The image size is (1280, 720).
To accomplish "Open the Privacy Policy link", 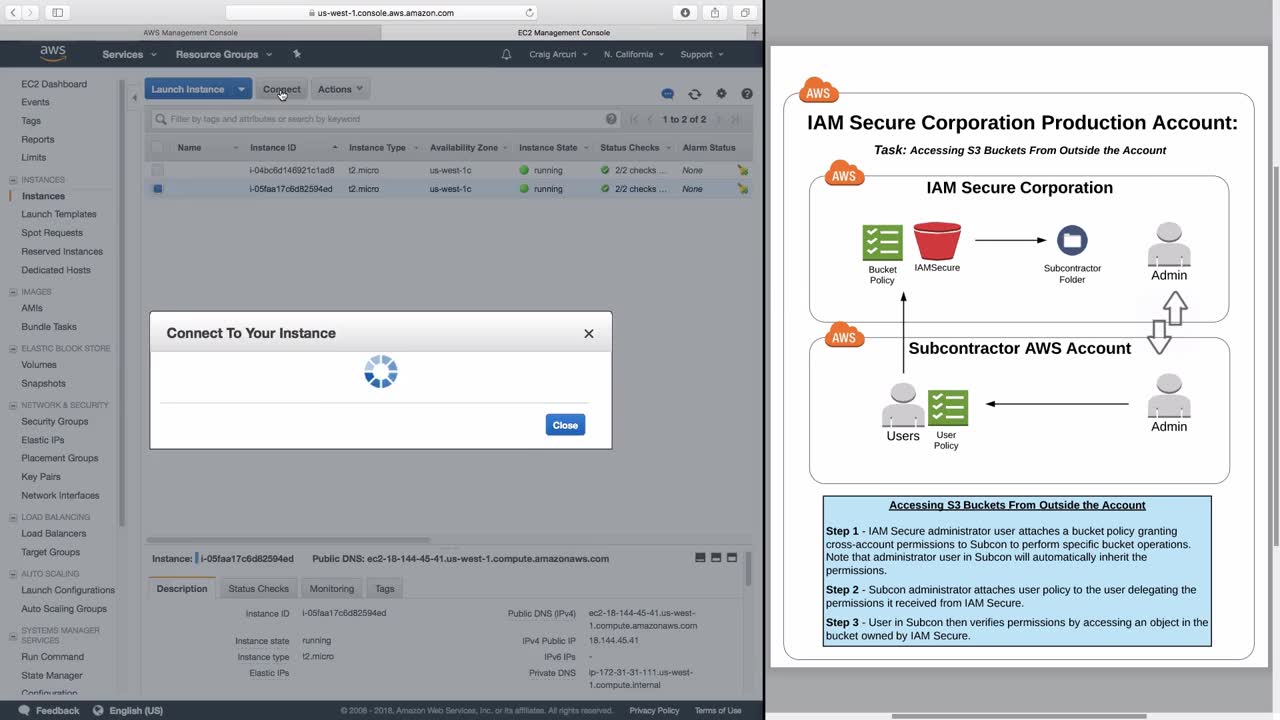I will (654, 711).
